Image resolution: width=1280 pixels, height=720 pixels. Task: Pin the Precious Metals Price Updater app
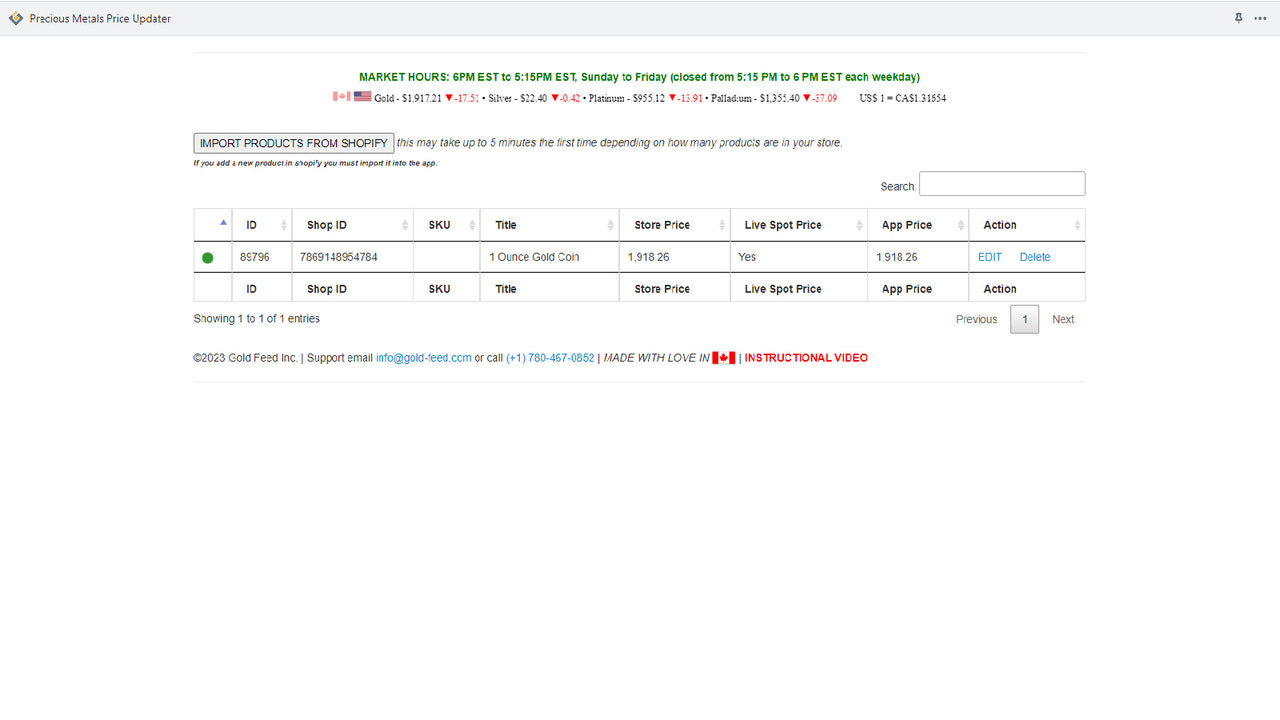pos(1238,17)
